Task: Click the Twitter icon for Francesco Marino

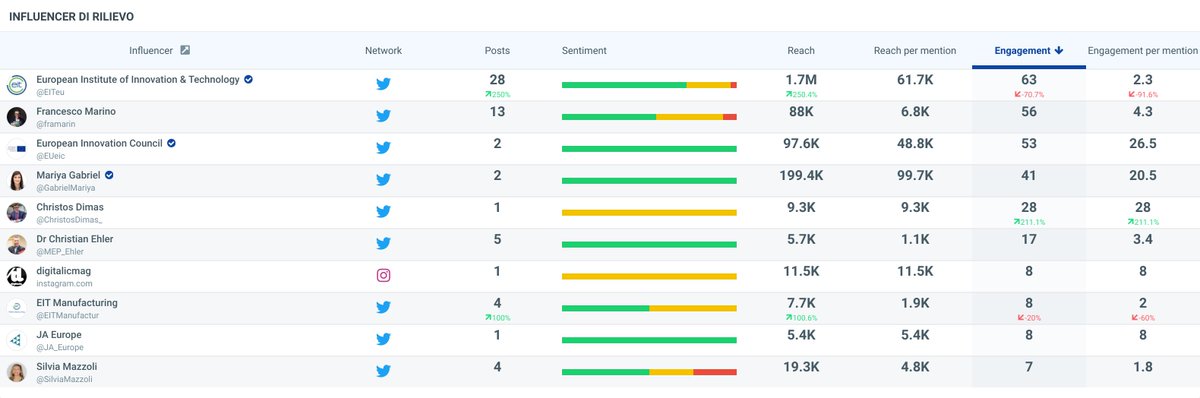Action: 383,116
